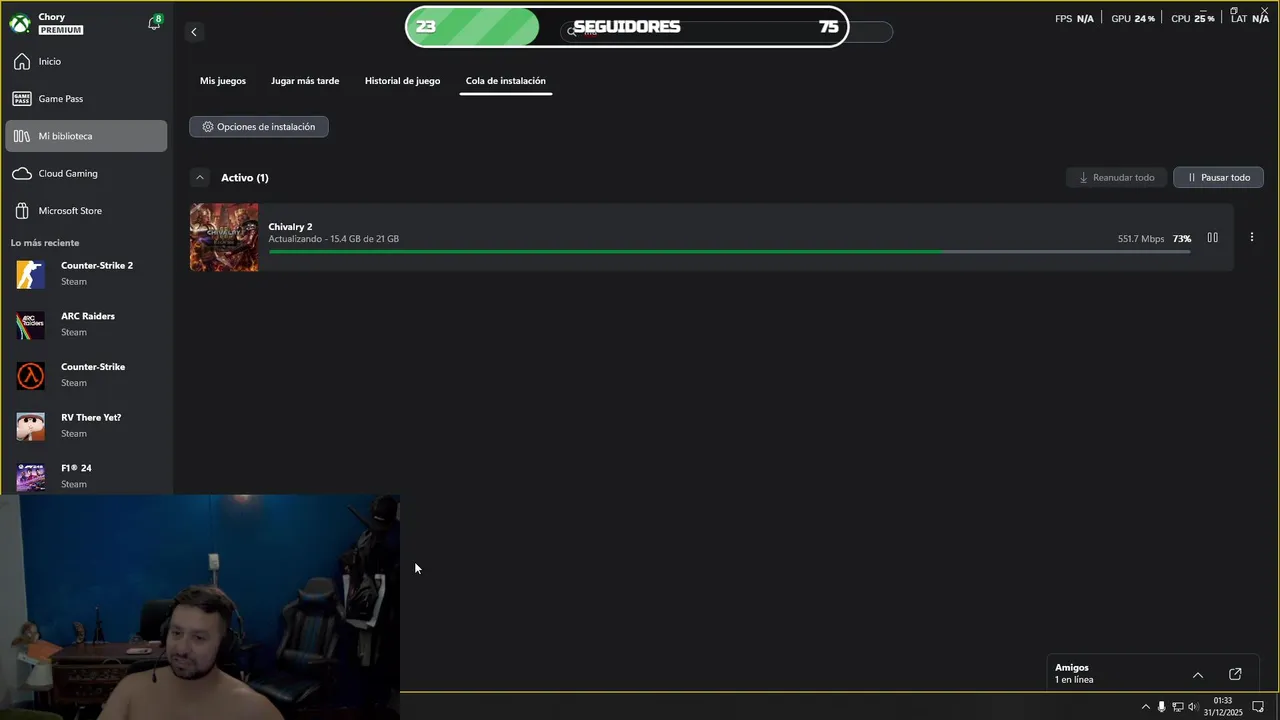Screen dimensions: 1280x720
Task: Click the 551.7 Mbps download speed
Action: [1141, 239]
